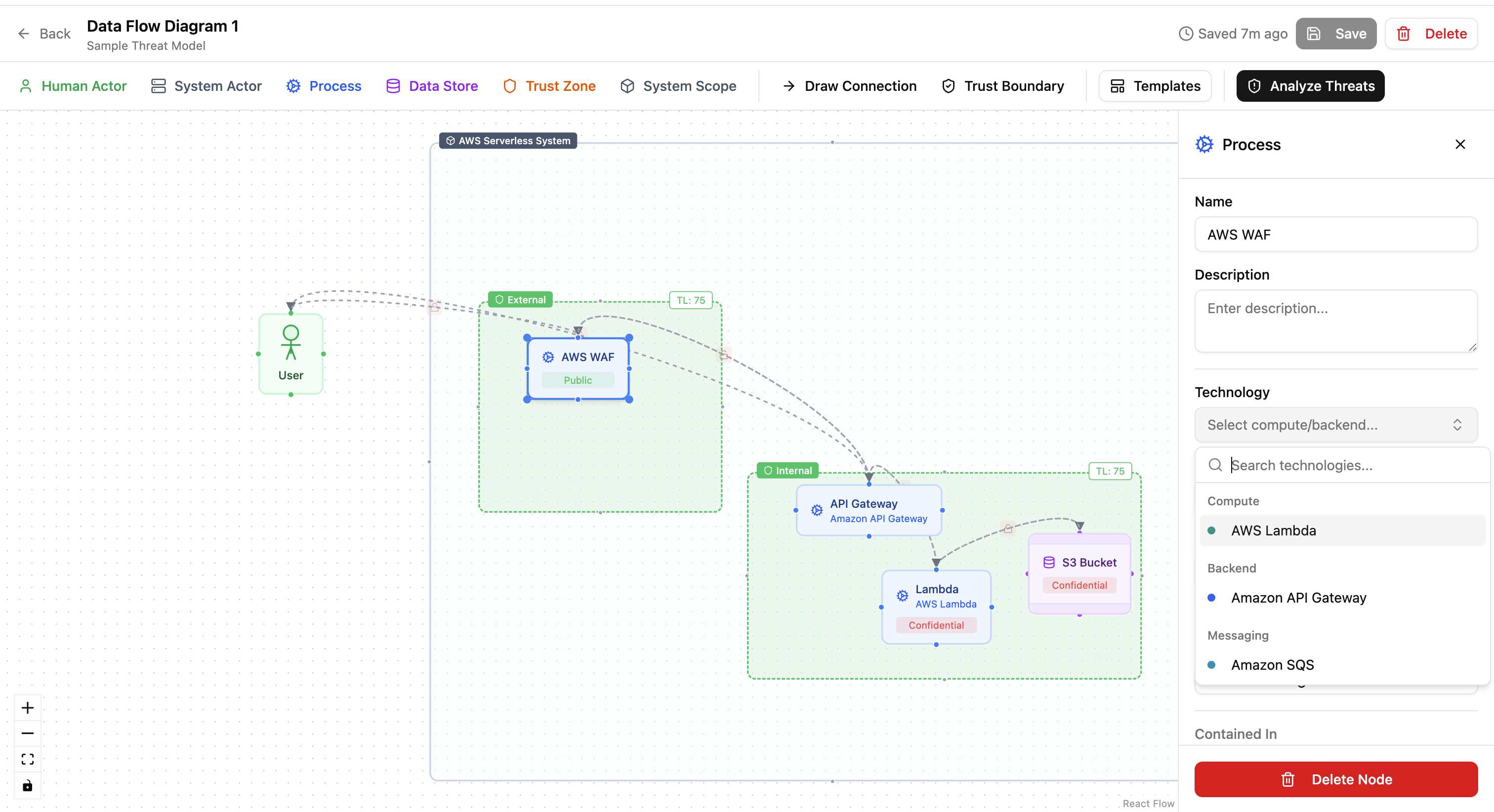Add a Data Store node

pos(432,86)
